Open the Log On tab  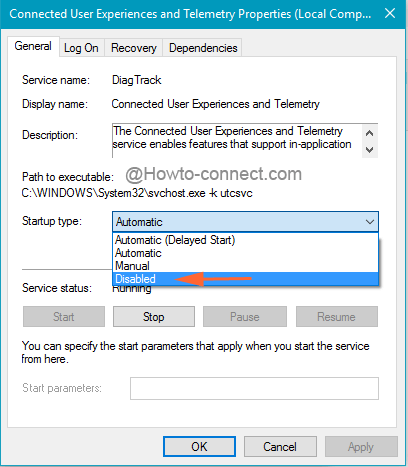82,48
